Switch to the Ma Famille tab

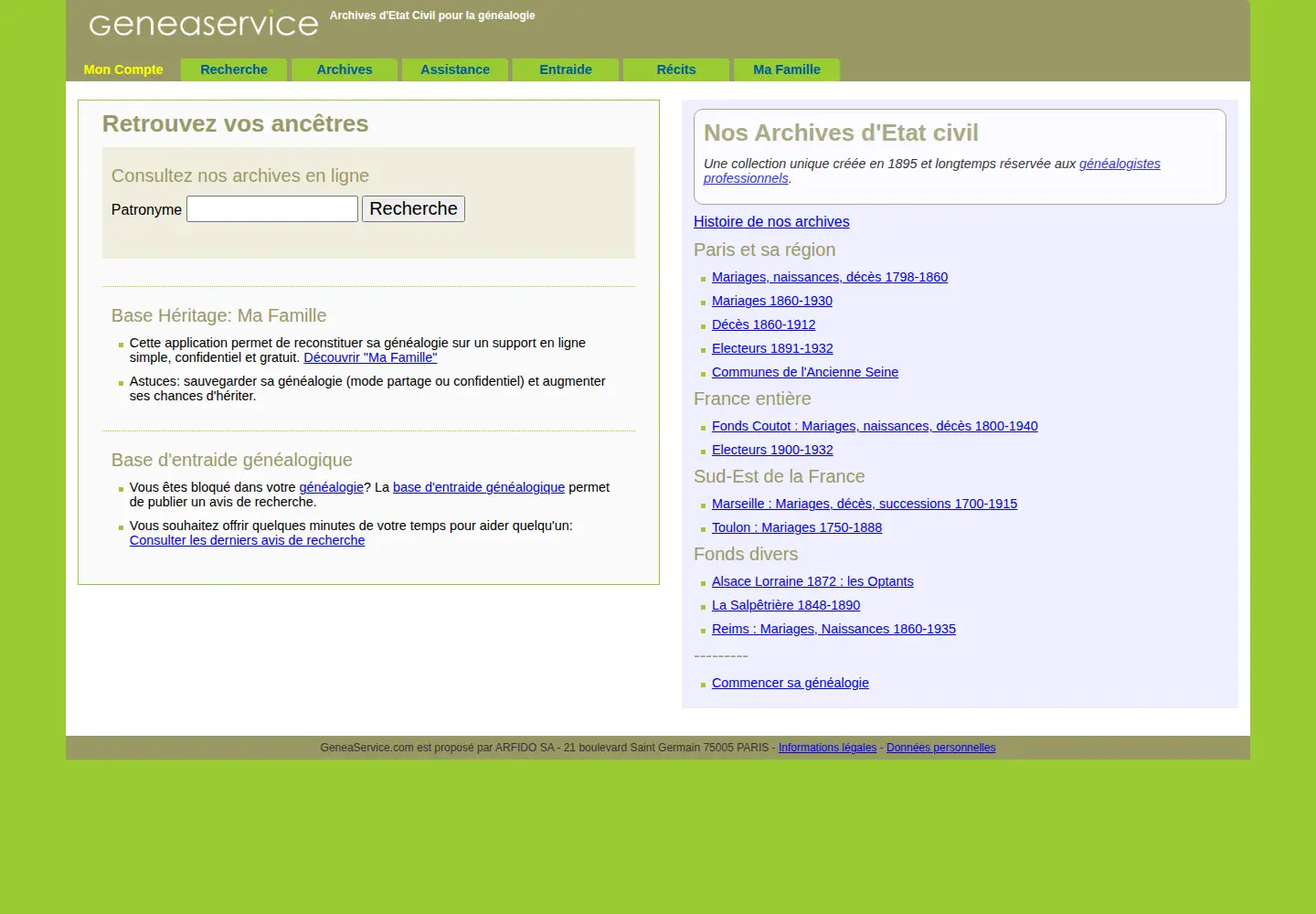coord(787,69)
